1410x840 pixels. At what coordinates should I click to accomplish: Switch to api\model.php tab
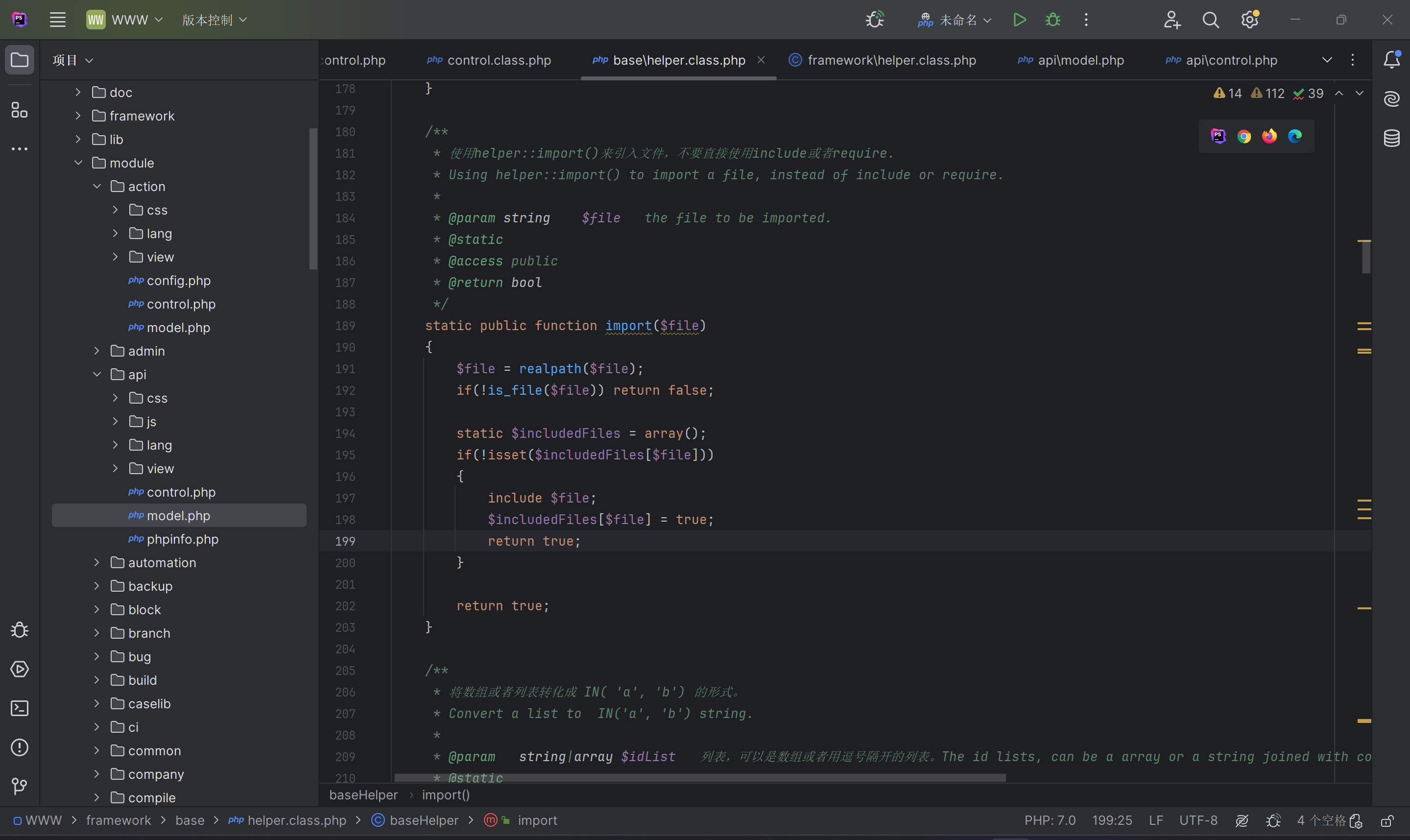click(1080, 60)
